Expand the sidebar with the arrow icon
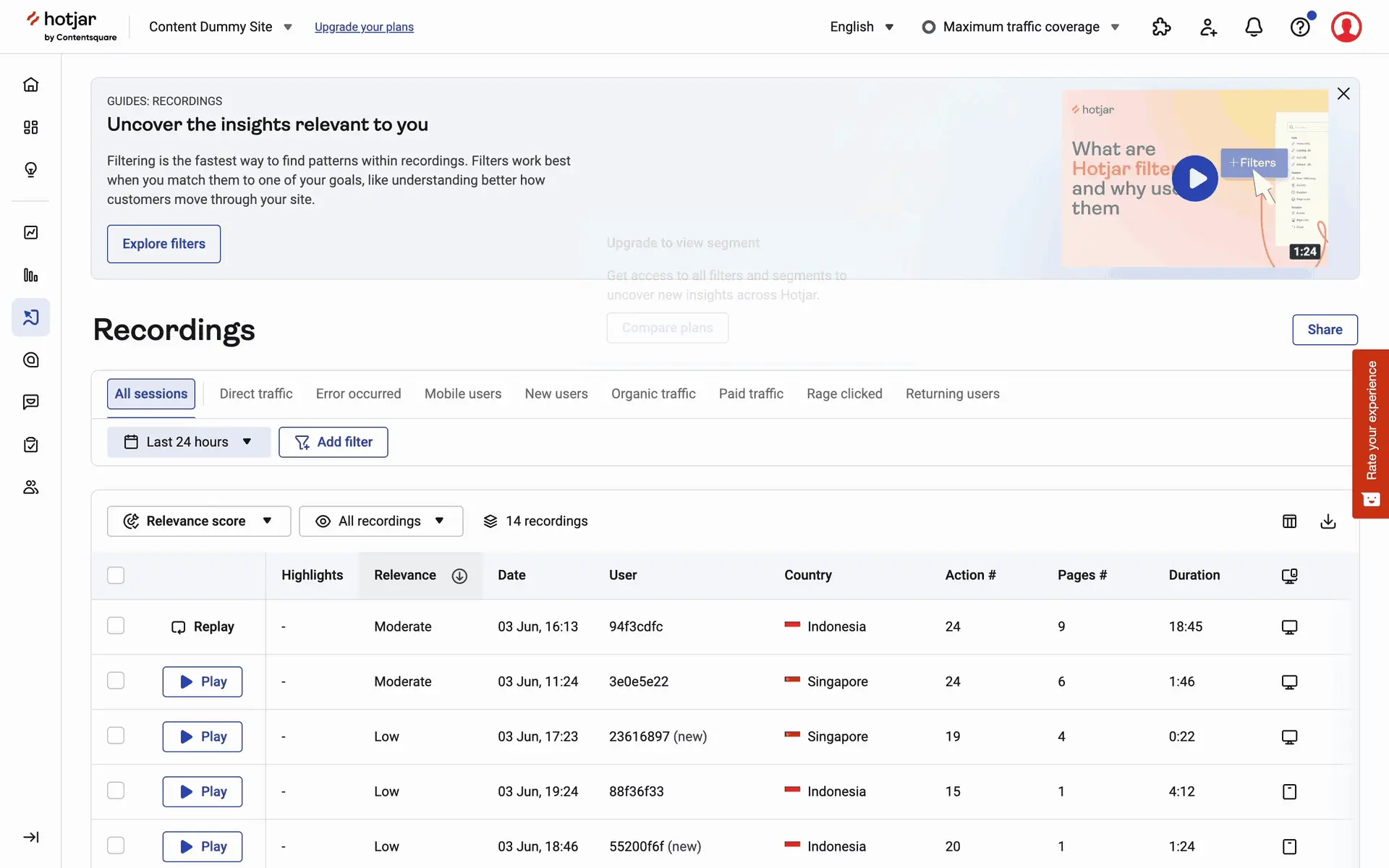The height and width of the screenshot is (868, 1389). (30, 837)
